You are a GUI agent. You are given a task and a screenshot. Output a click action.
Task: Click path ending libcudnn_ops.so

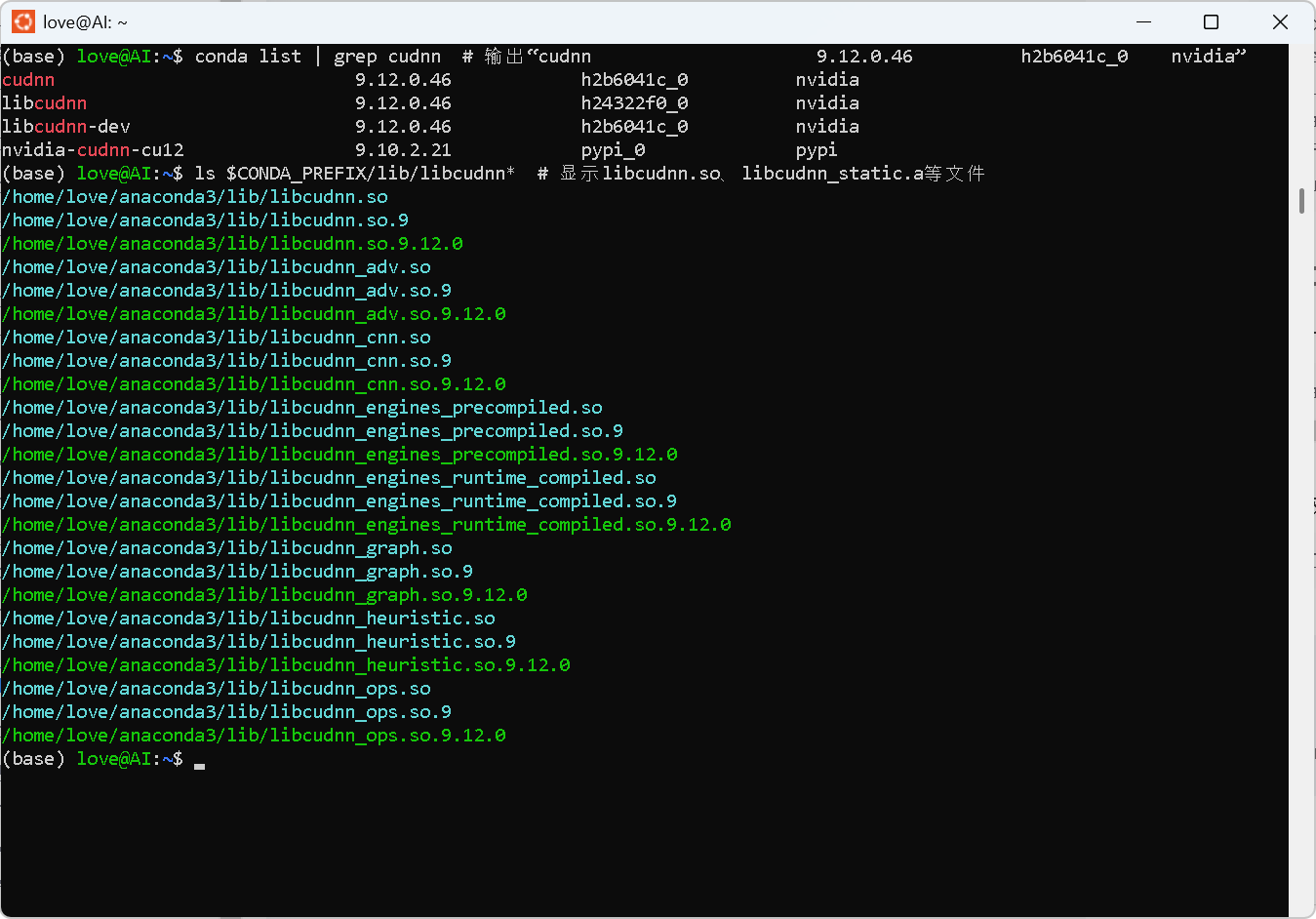pyautogui.click(x=217, y=689)
